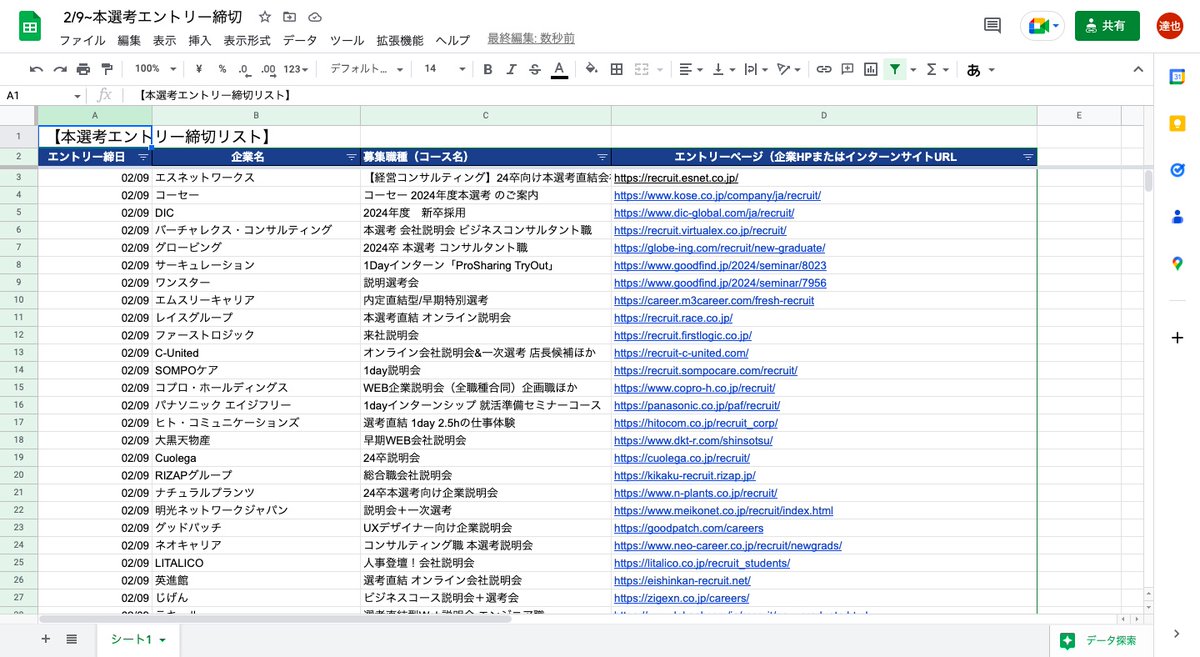Open the horizontal align dropdown
Viewport: 1200px width, 657px height.
[x=690, y=69]
